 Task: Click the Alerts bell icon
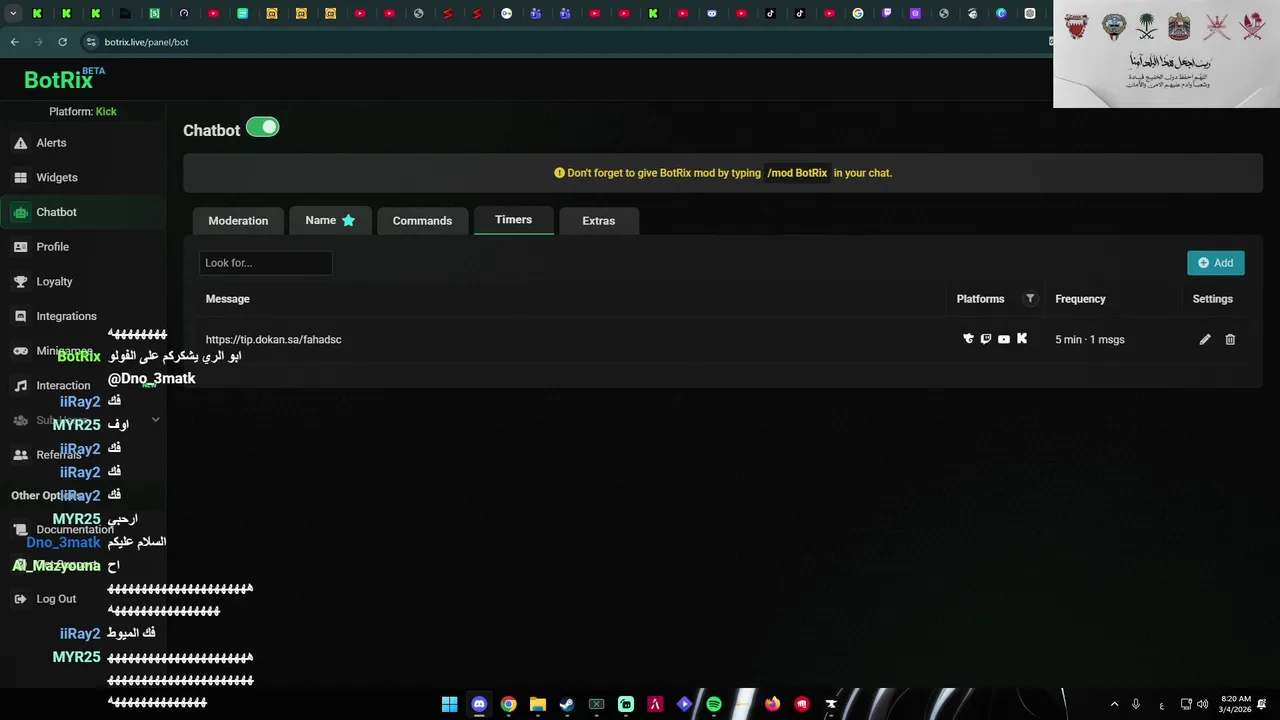[x=20, y=143]
